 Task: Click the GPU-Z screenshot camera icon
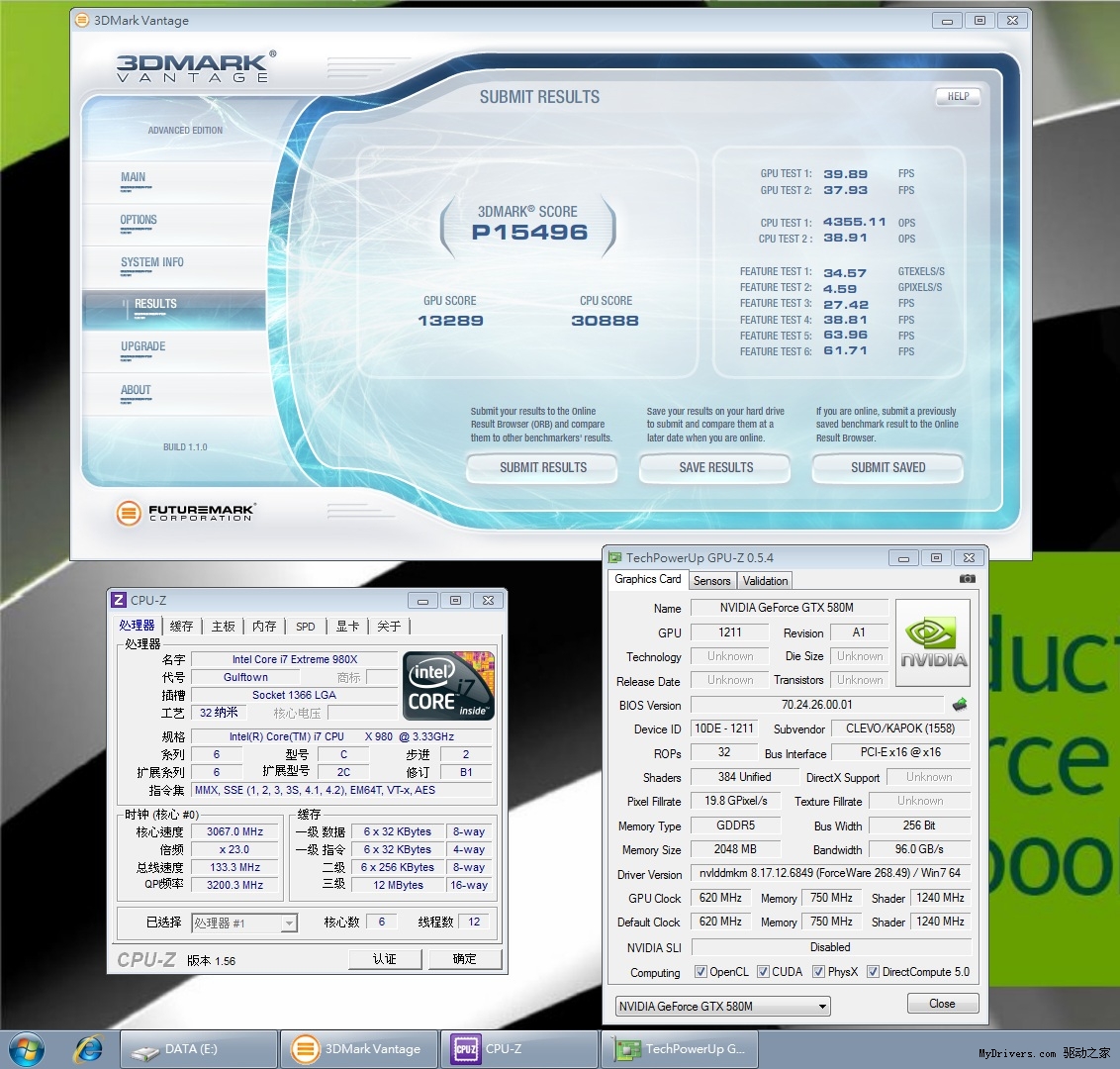967,579
